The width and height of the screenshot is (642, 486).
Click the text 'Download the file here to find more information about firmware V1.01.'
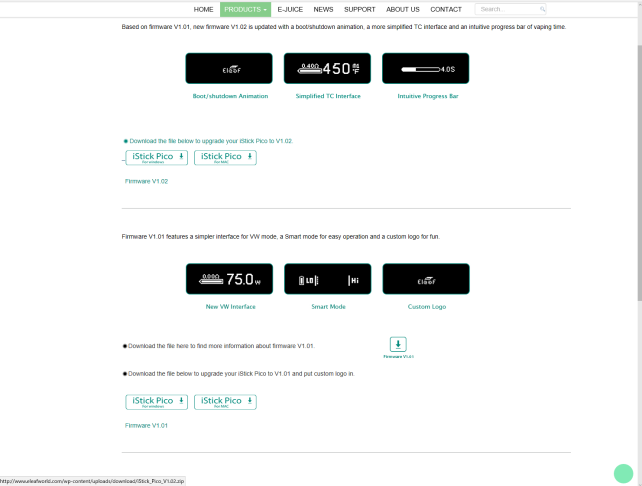[x=221, y=346]
